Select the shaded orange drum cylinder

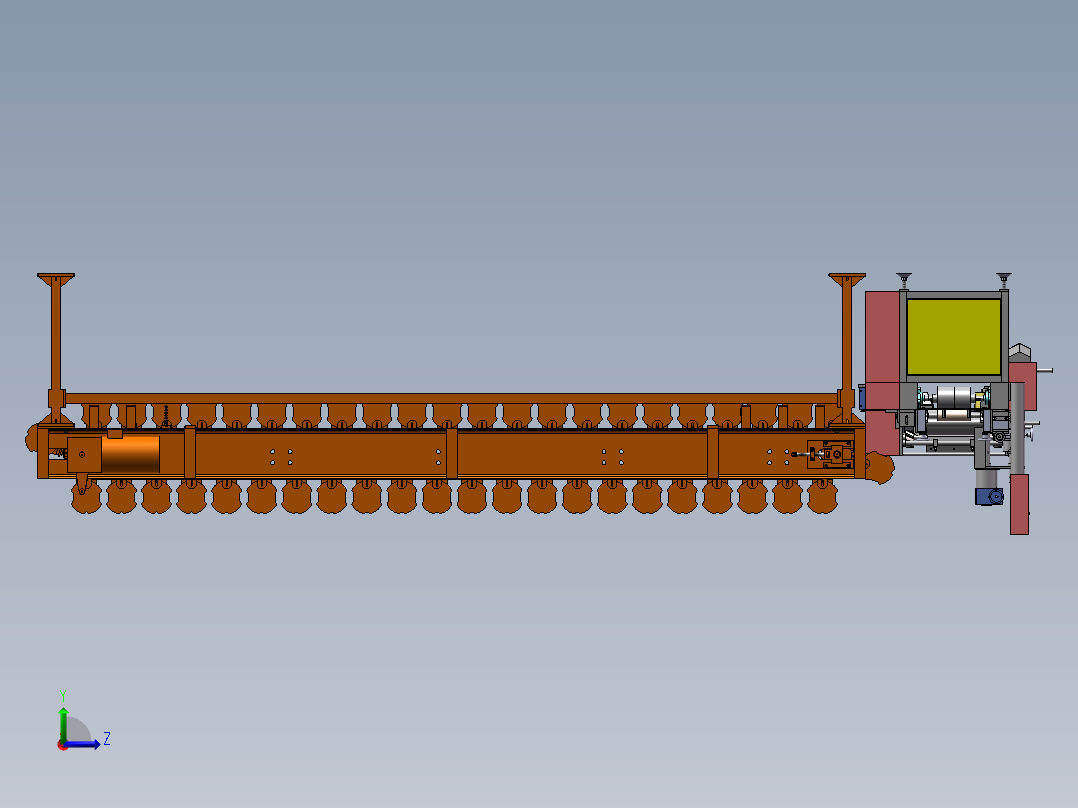tap(131, 454)
